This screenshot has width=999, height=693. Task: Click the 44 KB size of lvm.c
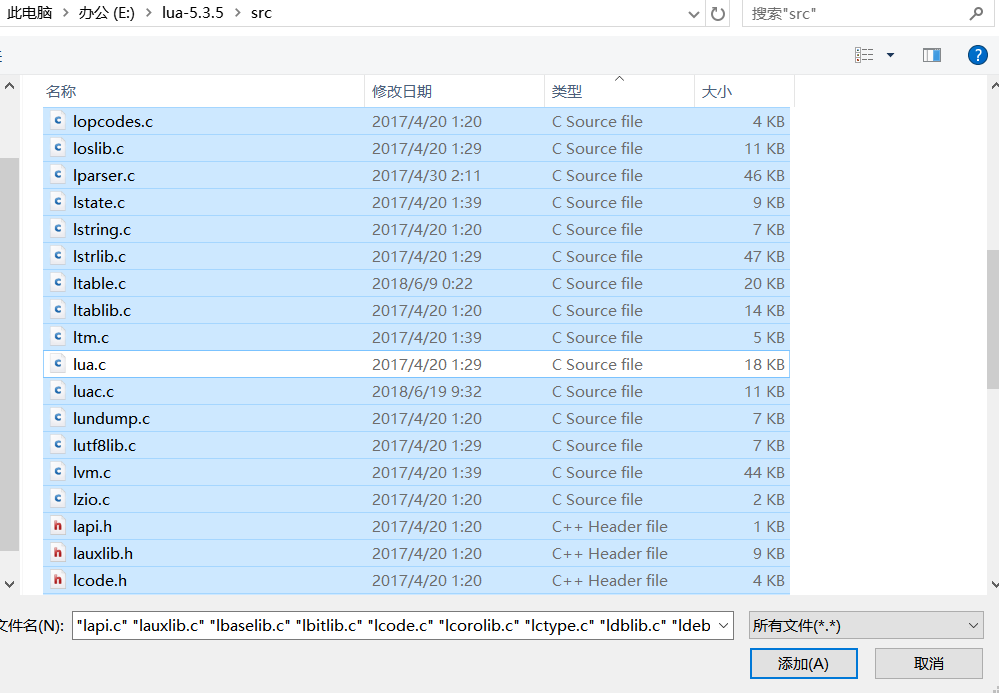click(764, 472)
